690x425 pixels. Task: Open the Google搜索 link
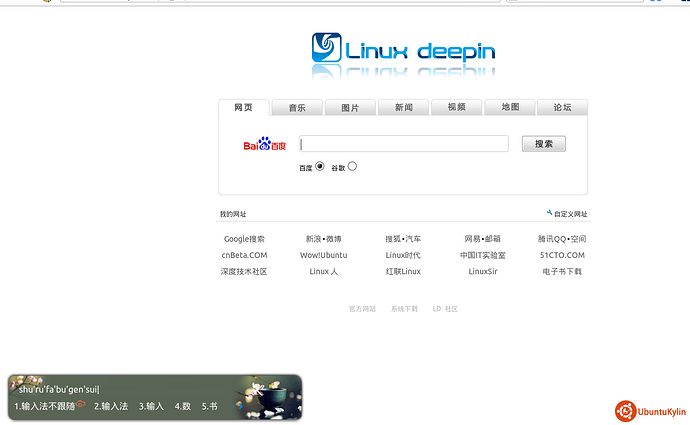click(244, 239)
